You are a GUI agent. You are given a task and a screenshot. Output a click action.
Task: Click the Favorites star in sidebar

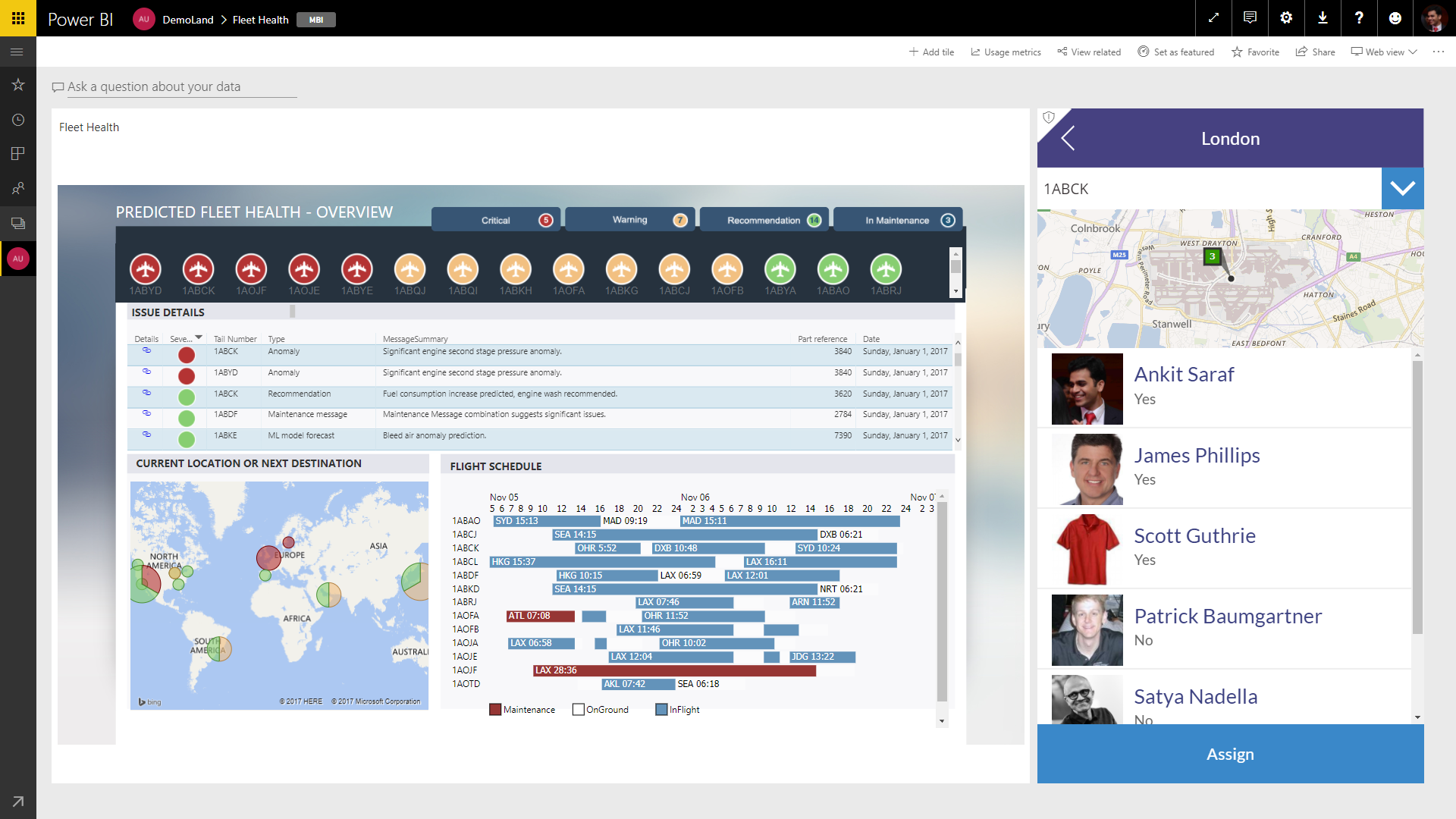click(18, 85)
